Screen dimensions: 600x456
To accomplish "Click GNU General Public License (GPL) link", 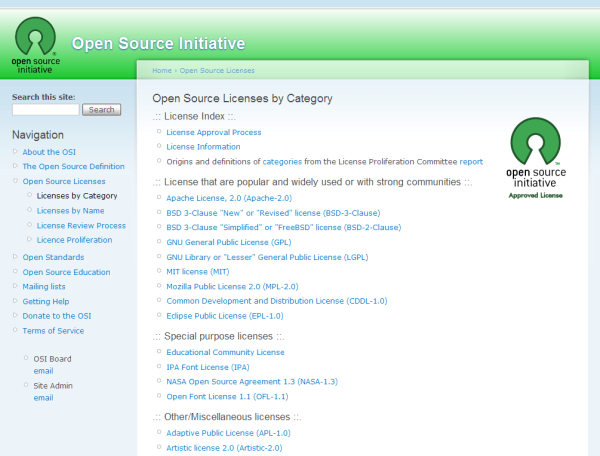I will (x=228, y=242).
